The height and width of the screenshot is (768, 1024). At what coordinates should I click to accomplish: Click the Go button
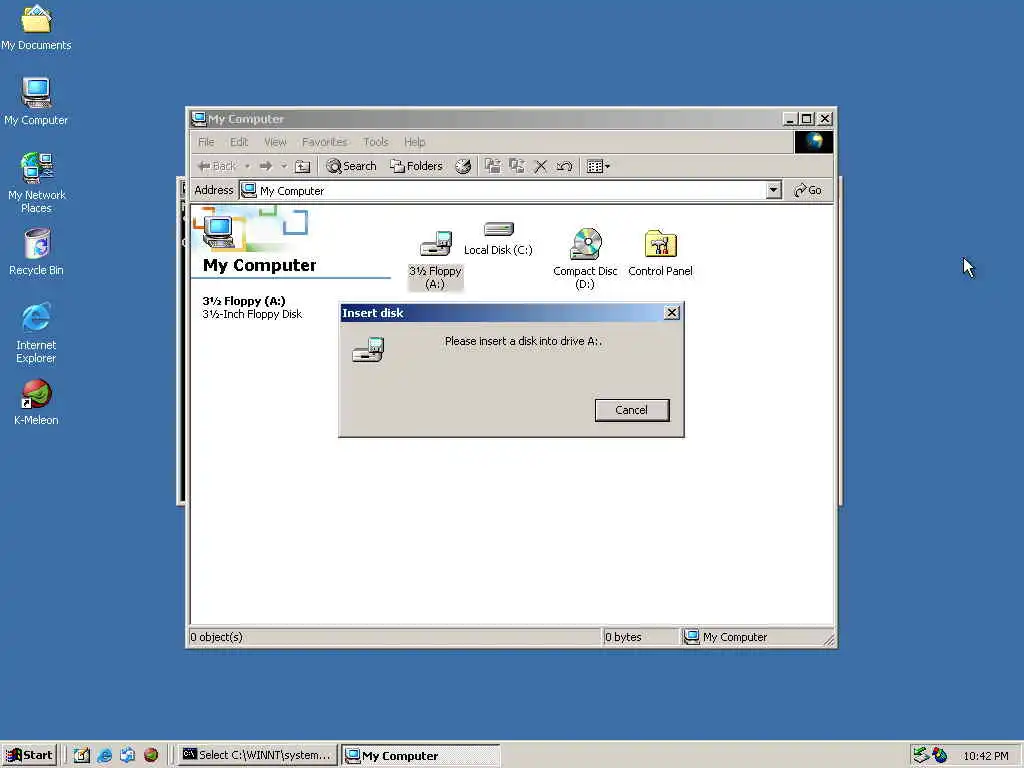[x=808, y=191]
